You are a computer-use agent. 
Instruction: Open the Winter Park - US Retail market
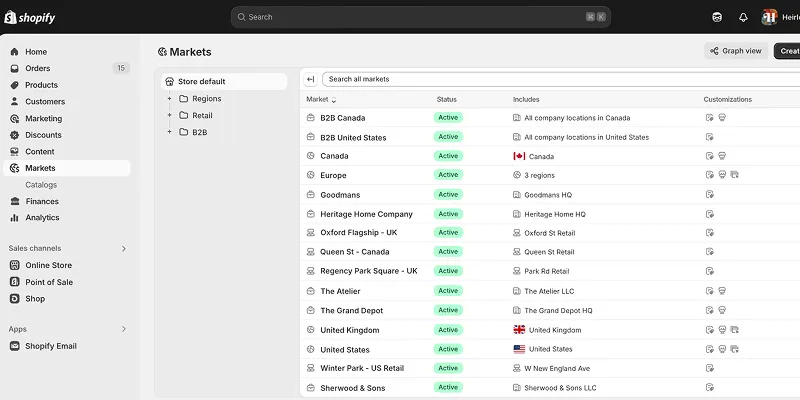pyautogui.click(x=362, y=368)
